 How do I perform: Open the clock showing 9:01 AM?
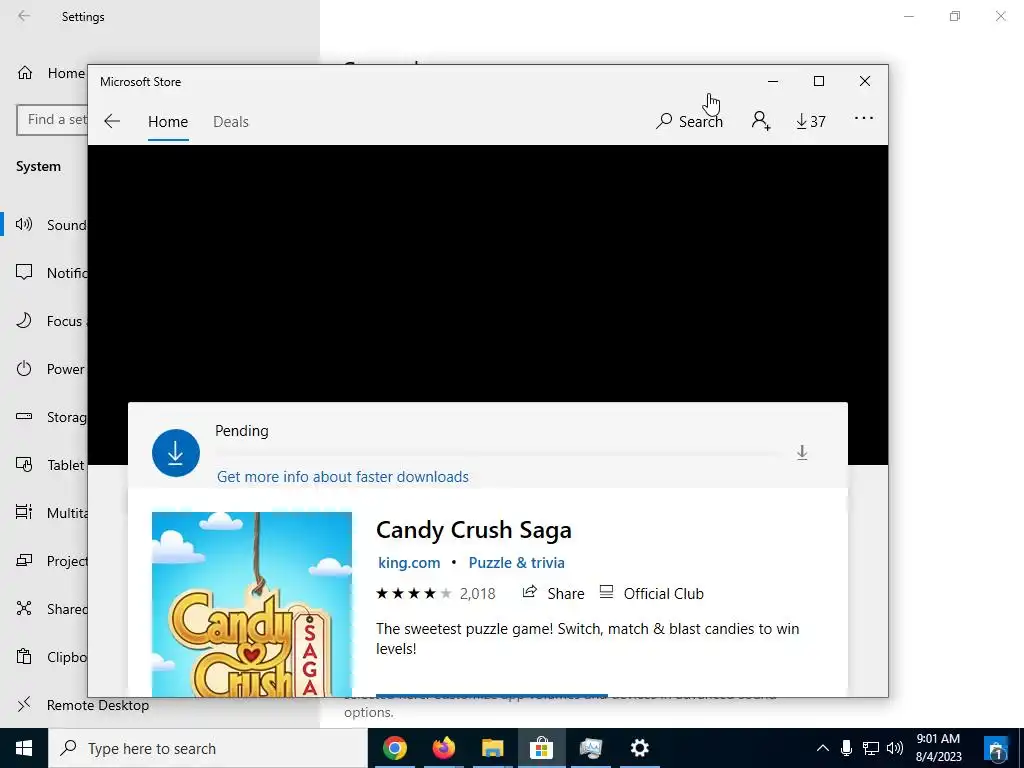tap(938, 748)
